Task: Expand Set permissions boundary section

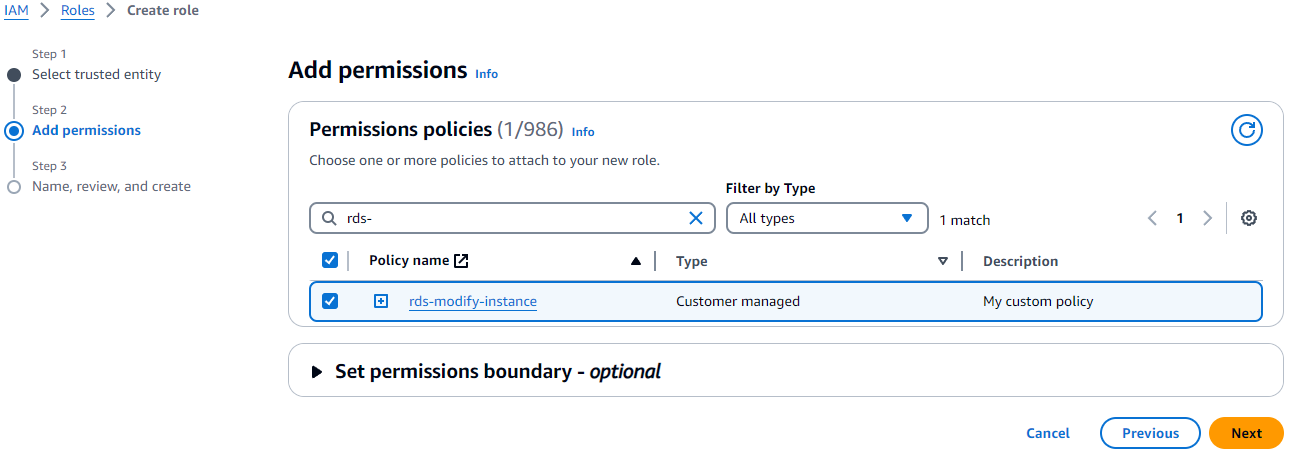Action: 317,372
